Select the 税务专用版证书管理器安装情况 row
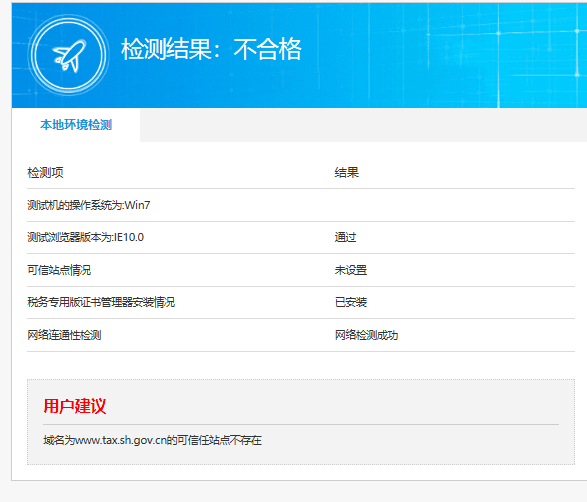 pos(301,302)
